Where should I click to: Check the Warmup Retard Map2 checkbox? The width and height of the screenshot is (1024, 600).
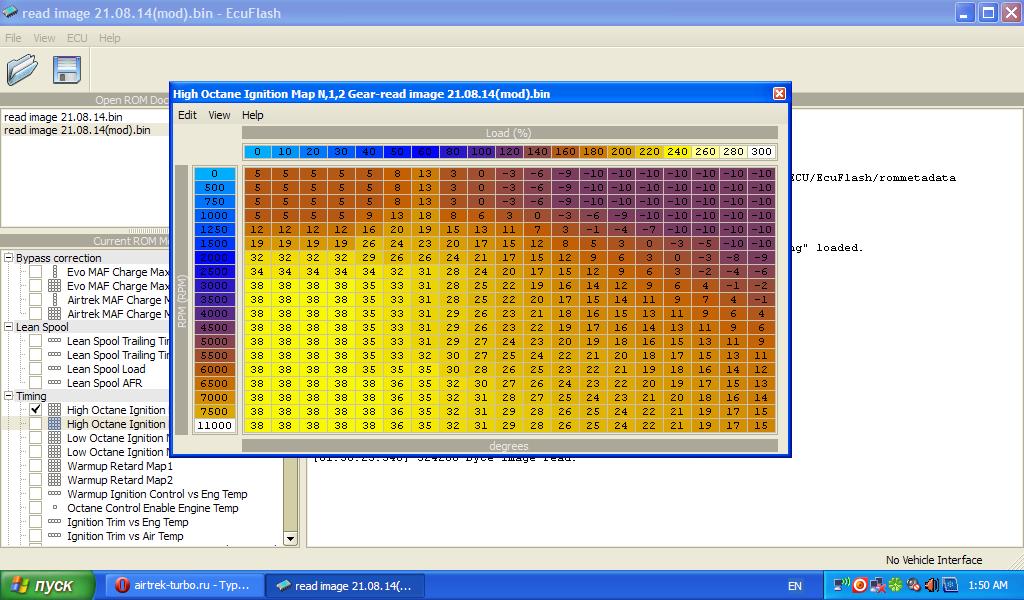coord(36,480)
